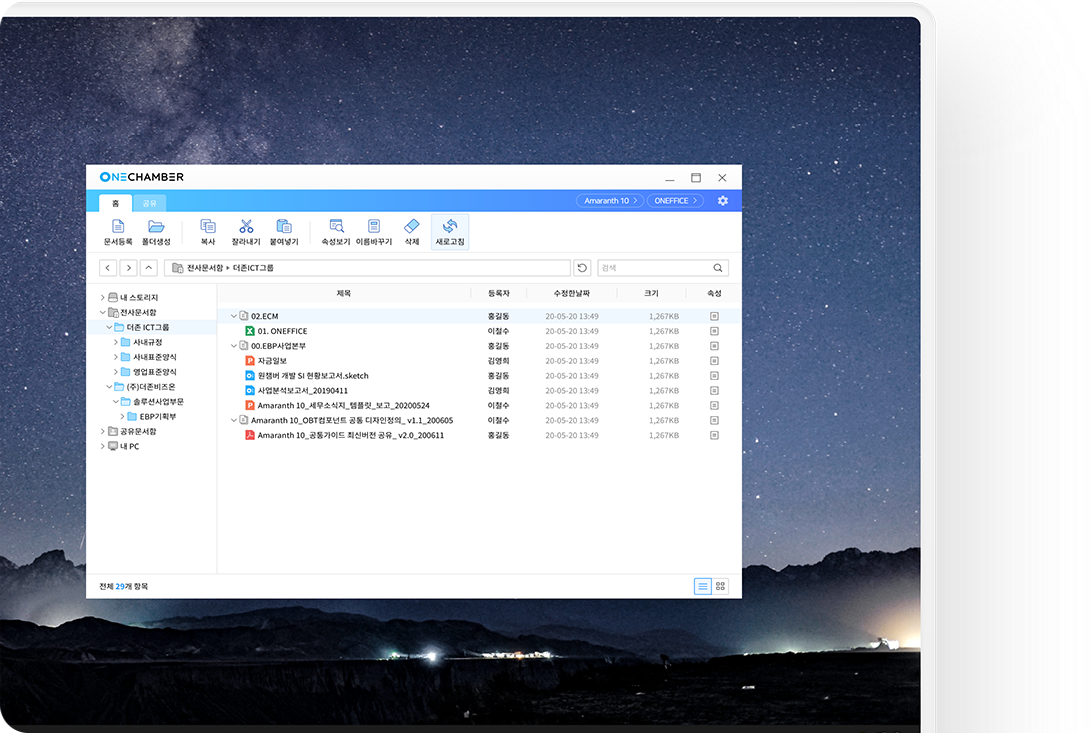Switch to the 공유 tab
1091x733 pixels.
tap(149, 203)
